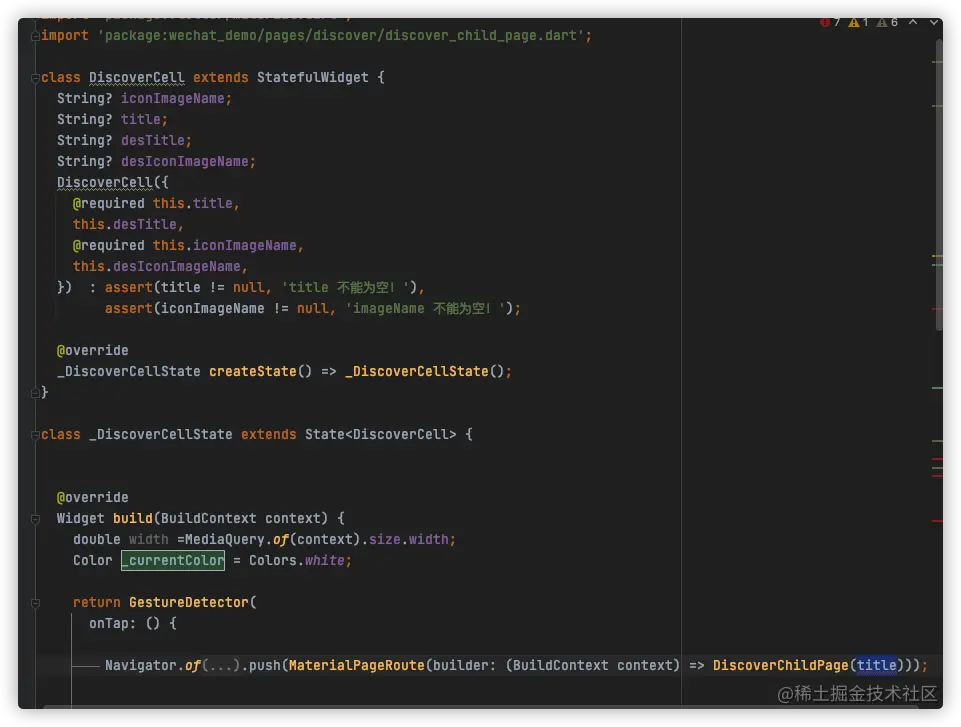
Task: Collapse the _DiscoverCellState class fold marker
Action: point(36,435)
